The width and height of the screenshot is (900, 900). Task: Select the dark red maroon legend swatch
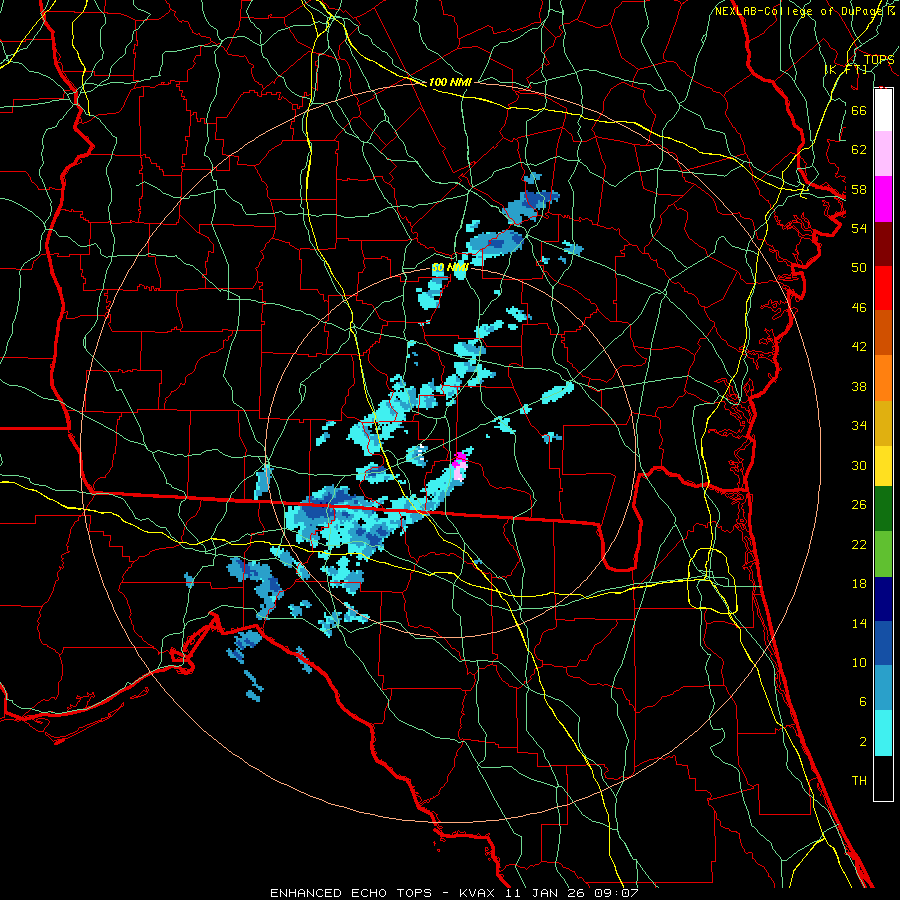pyautogui.click(x=883, y=243)
